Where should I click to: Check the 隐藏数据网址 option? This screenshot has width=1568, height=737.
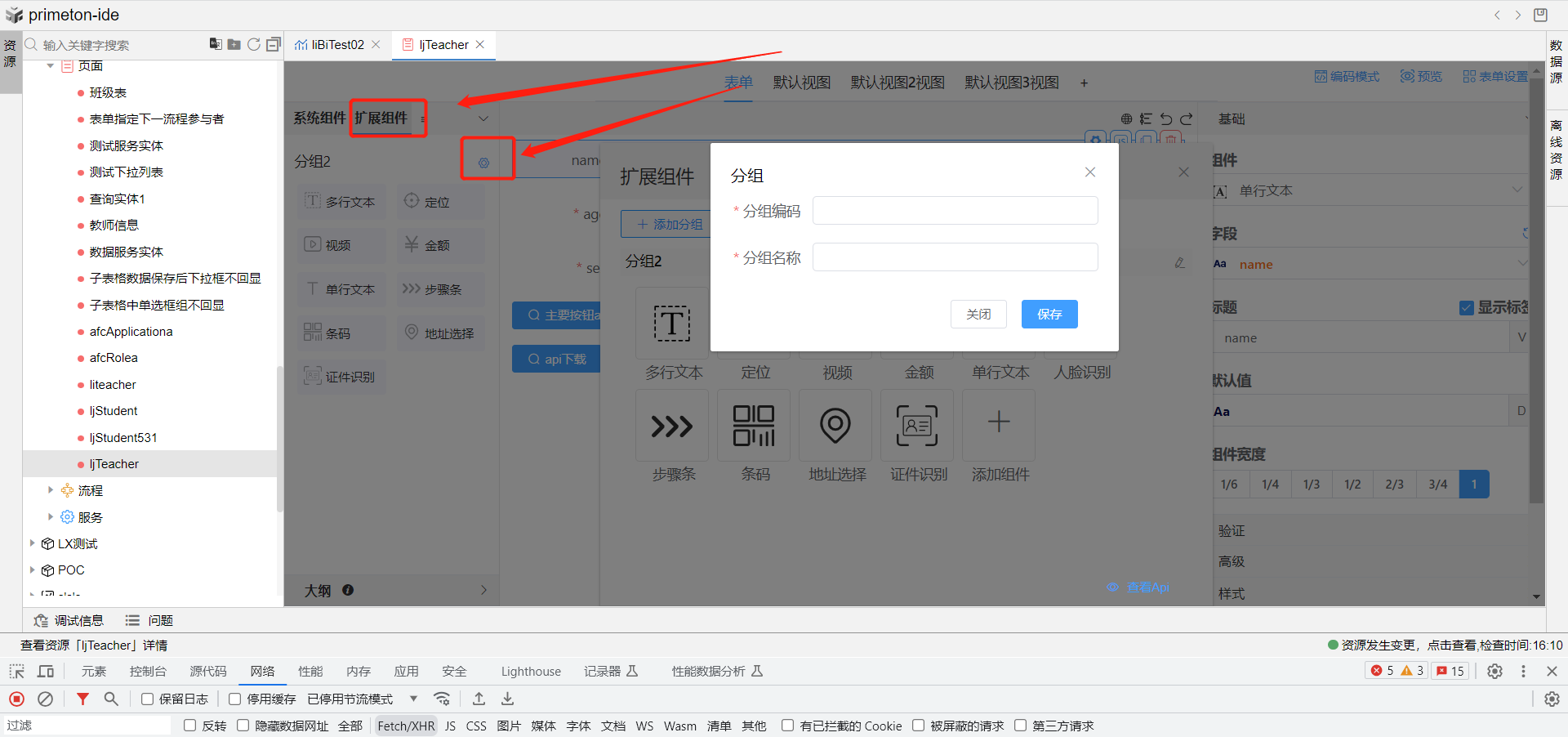click(x=243, y=726)
